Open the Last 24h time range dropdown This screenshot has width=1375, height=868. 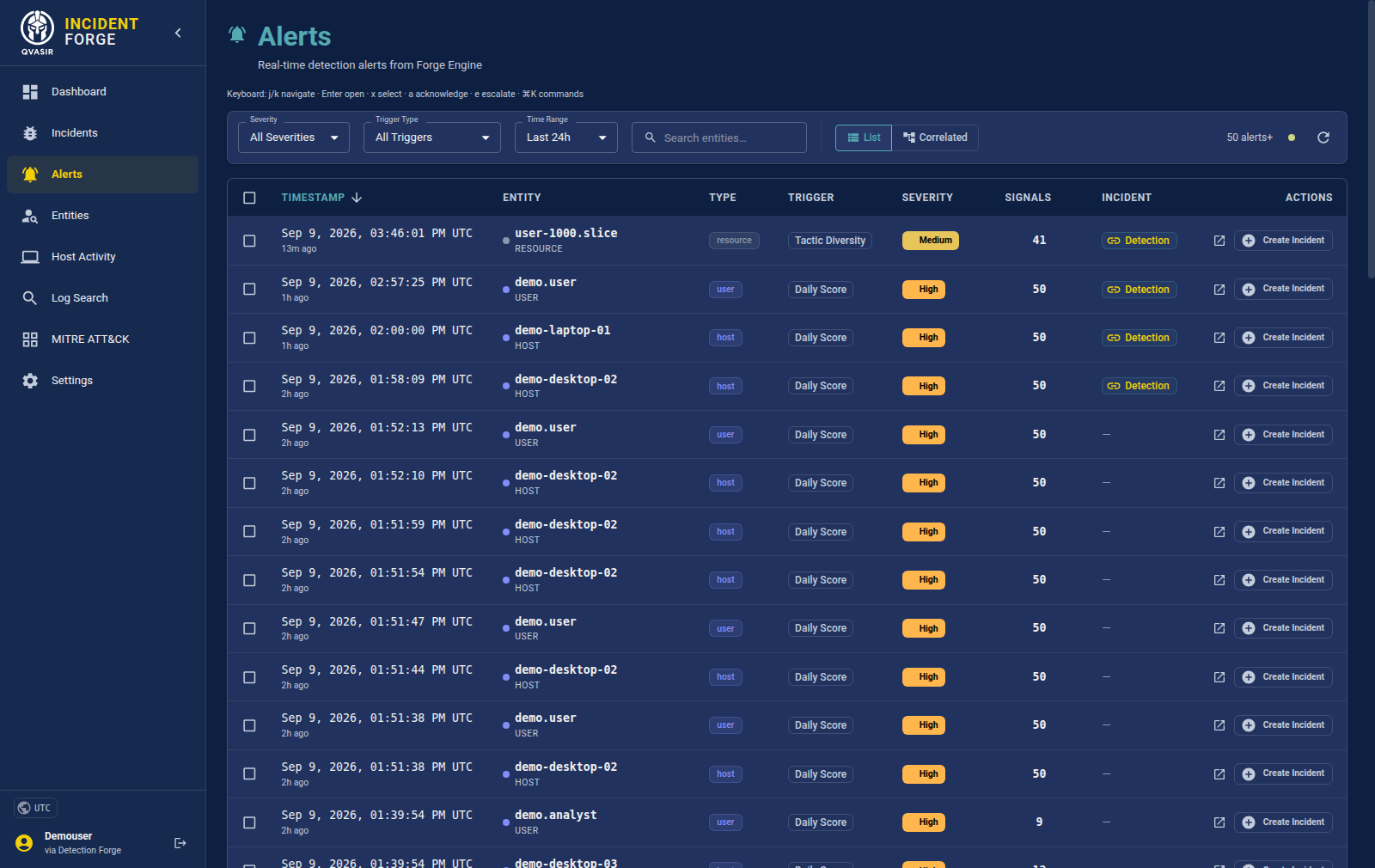[566, 138]
